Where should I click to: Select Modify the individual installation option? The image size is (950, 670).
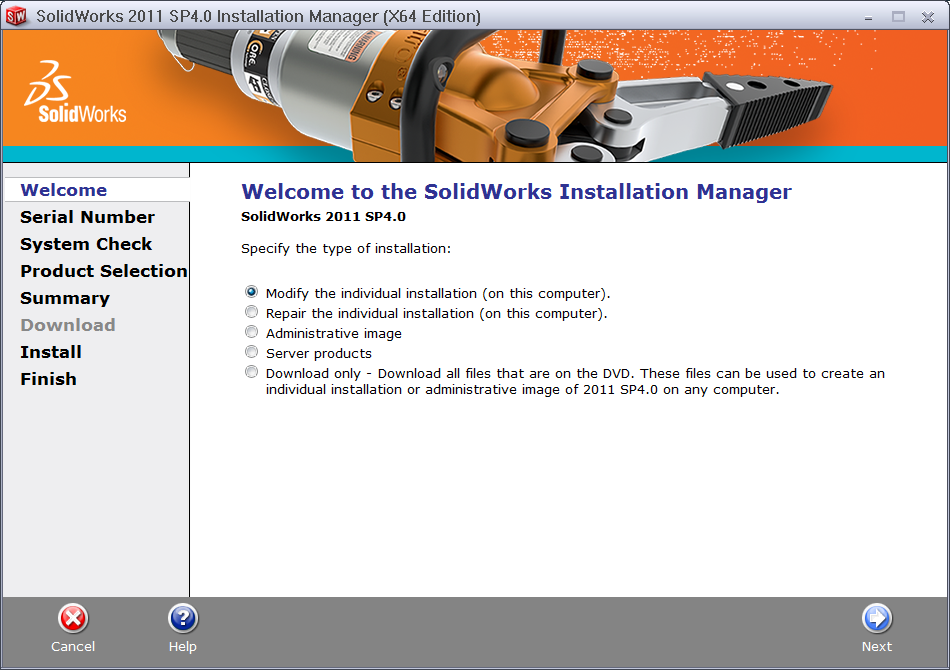[251, 293]
